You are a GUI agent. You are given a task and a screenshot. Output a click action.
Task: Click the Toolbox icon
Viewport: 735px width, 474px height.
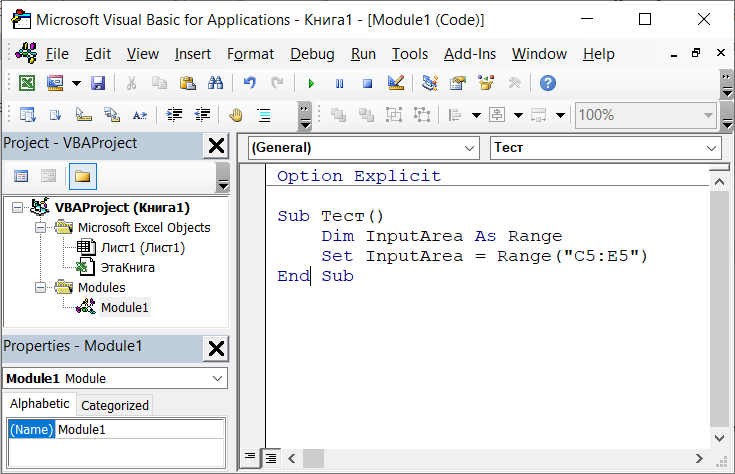[x=514, y=83]
